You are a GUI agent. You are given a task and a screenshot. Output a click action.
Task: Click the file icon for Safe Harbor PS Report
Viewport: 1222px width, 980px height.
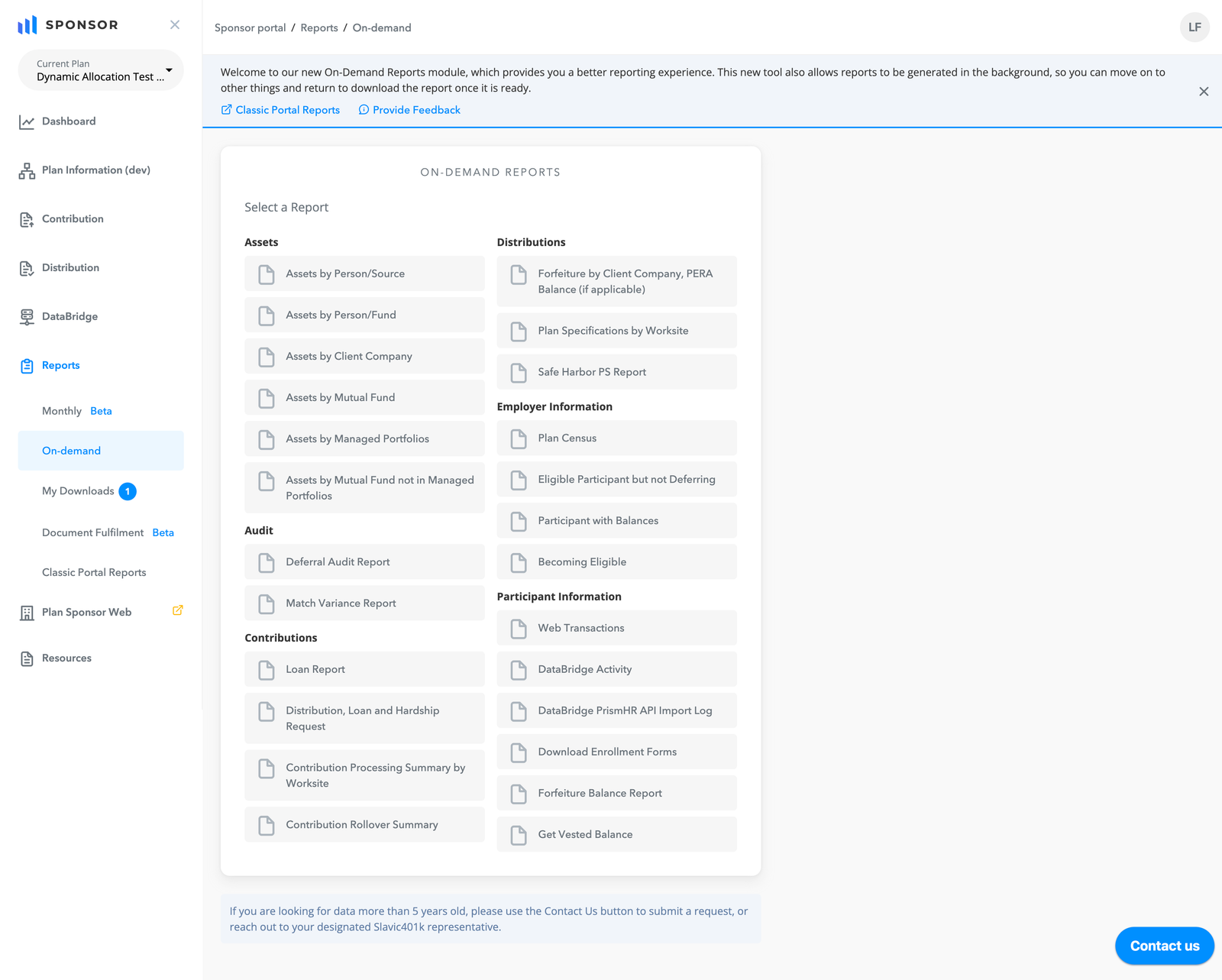point(519,373)
